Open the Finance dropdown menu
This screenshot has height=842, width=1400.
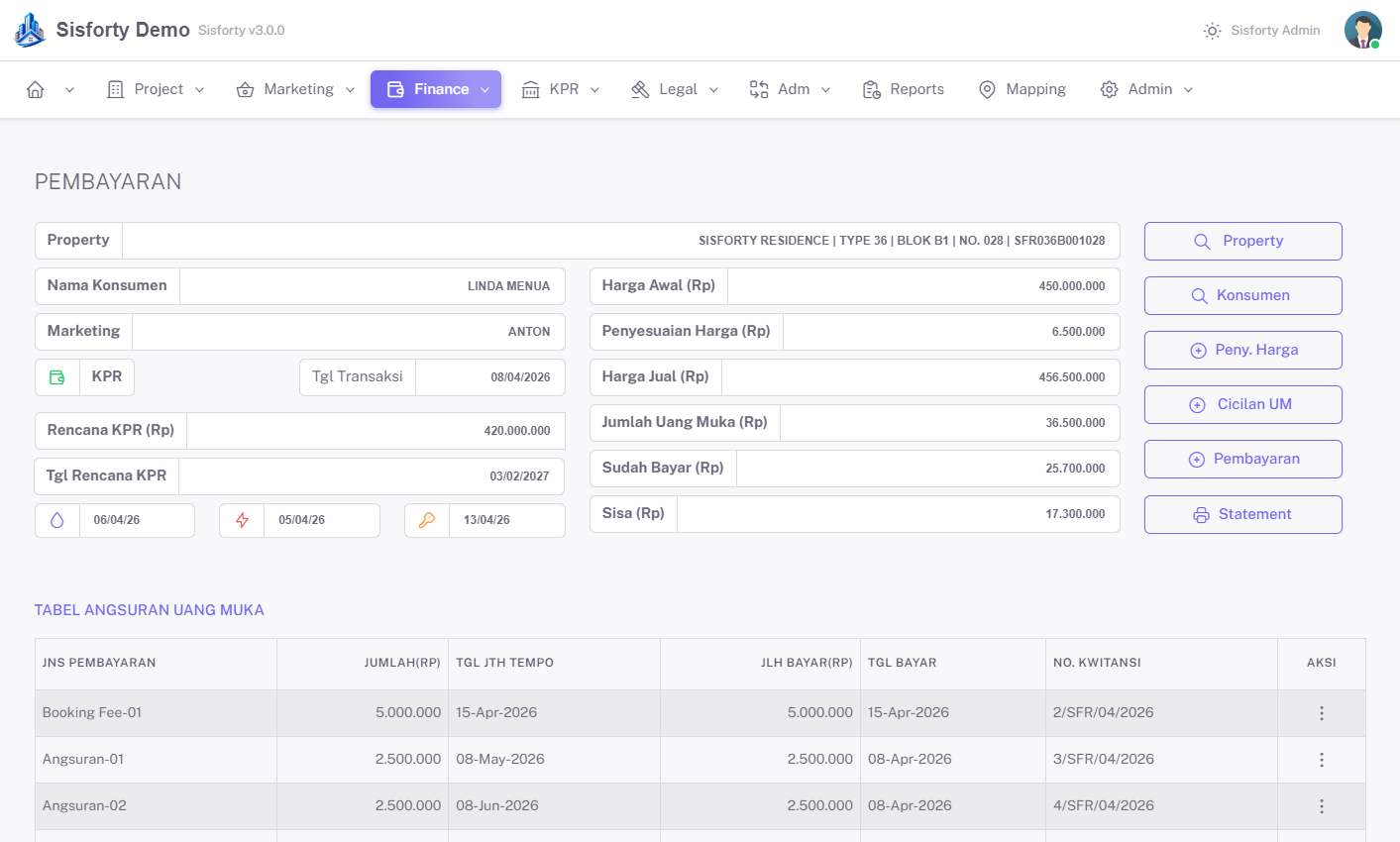point(436,89)
